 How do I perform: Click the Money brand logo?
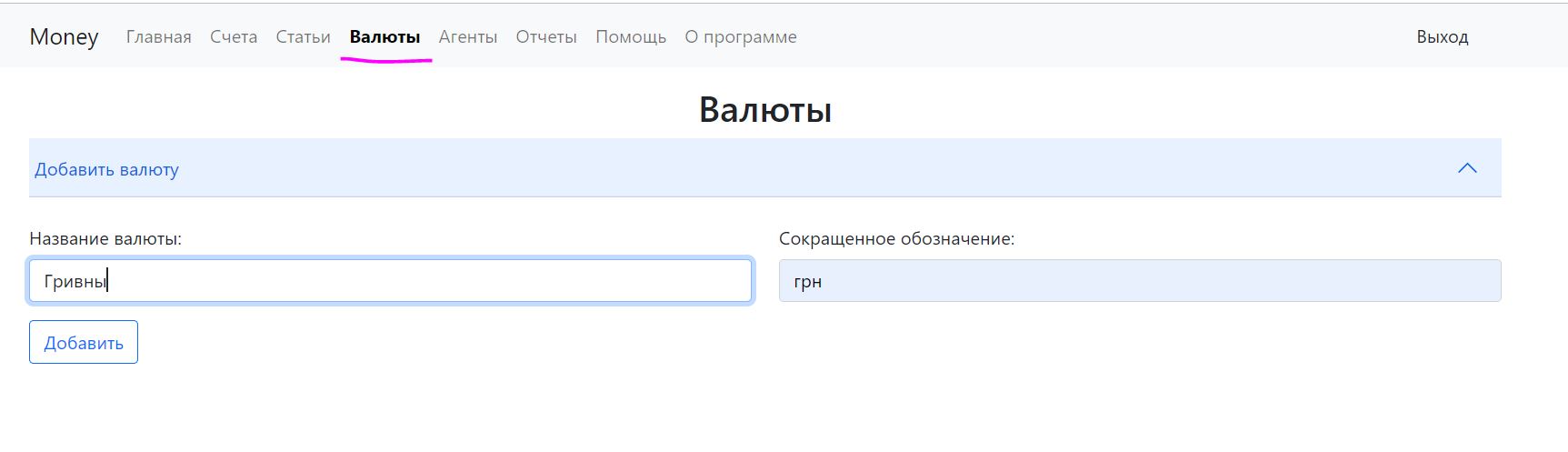(x=64, y=37)
